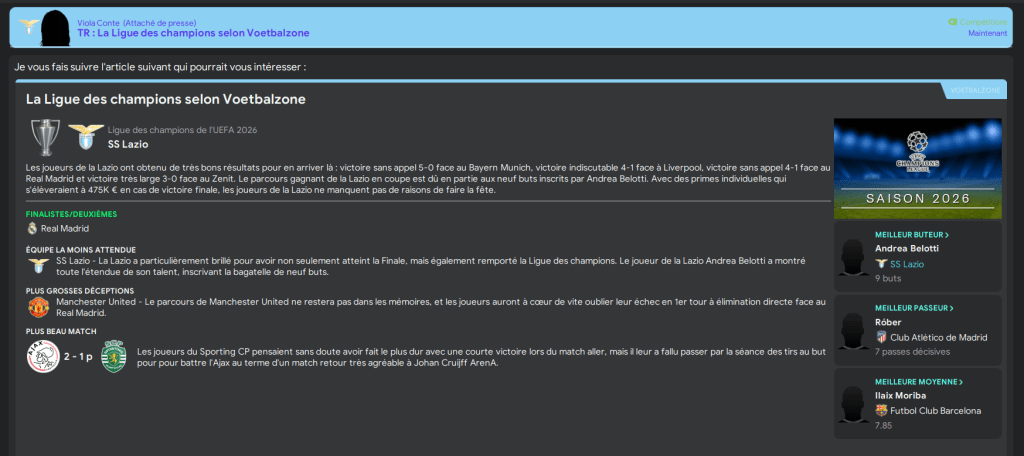The height and width of the screenshot is (456, 1024).
Task: Click the Ajax club crest
Action: 41,357
